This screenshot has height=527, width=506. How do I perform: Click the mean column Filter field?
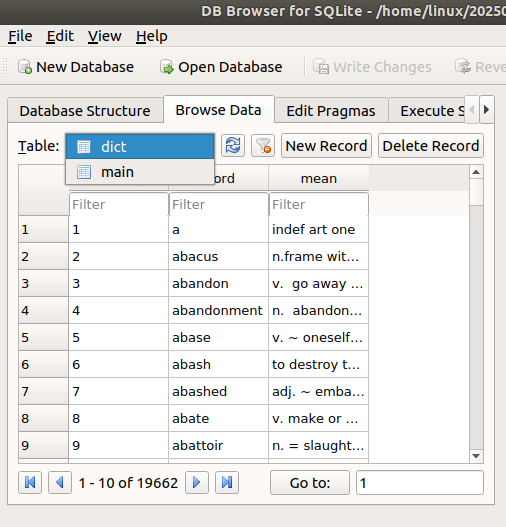click(x=319, y=204)
